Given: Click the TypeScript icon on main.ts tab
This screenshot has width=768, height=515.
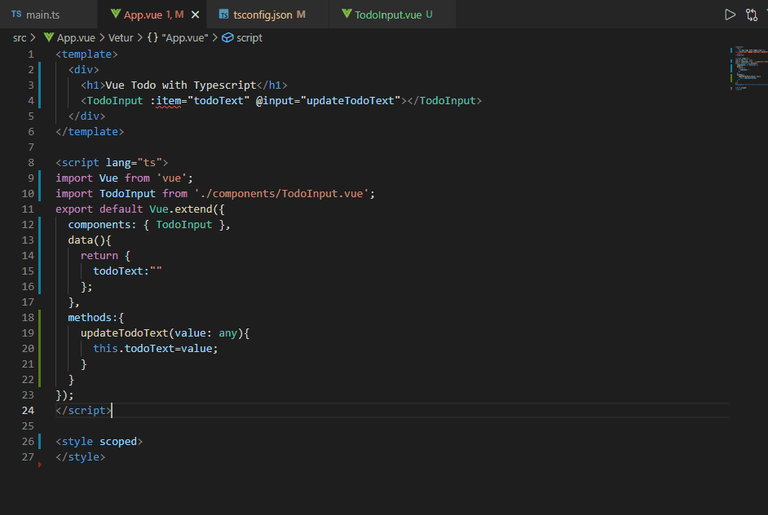Looking at the screenshot, I should [x=16, y=14].
